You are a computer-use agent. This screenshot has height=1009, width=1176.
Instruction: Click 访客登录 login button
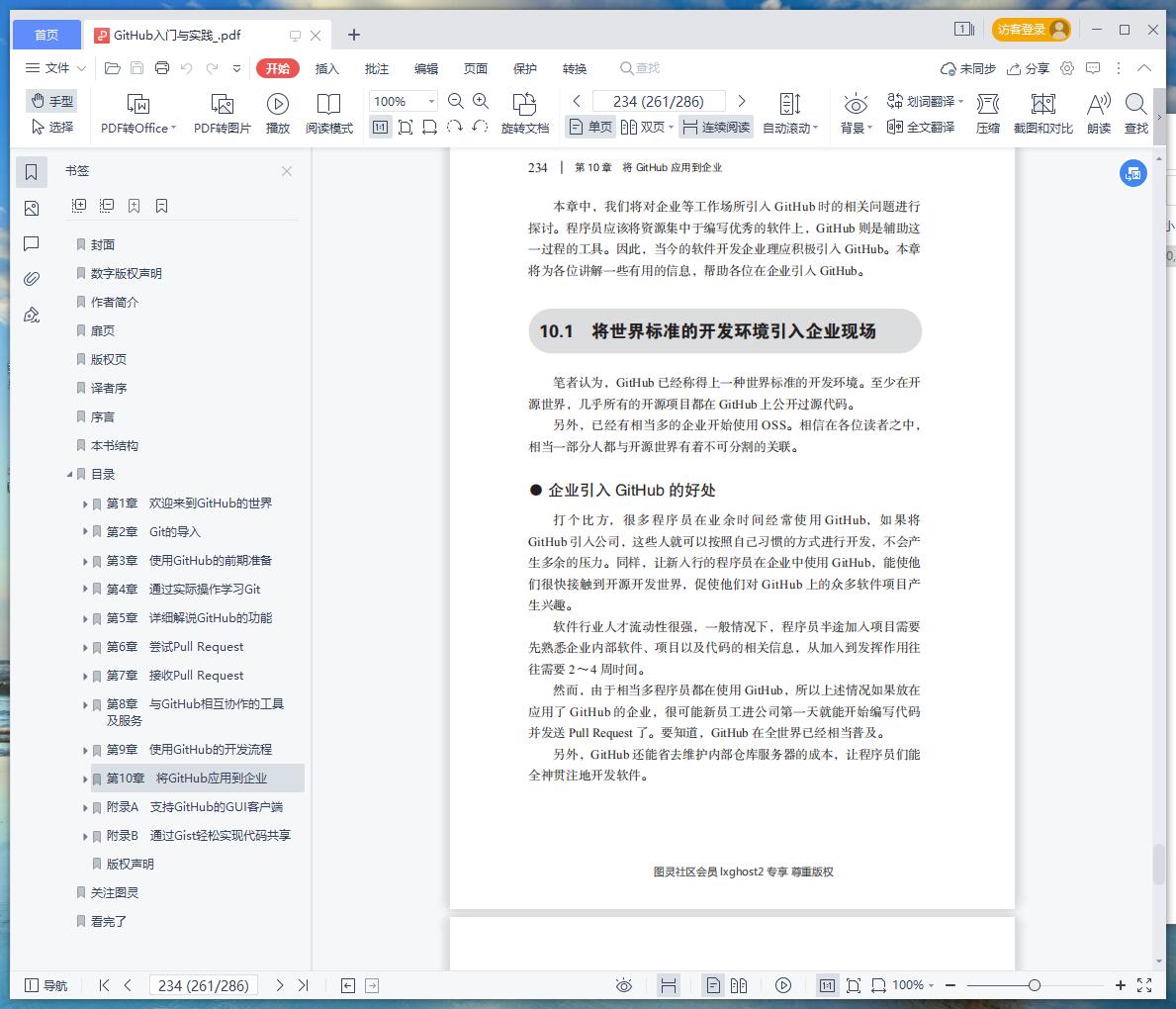coord(1032,30)
